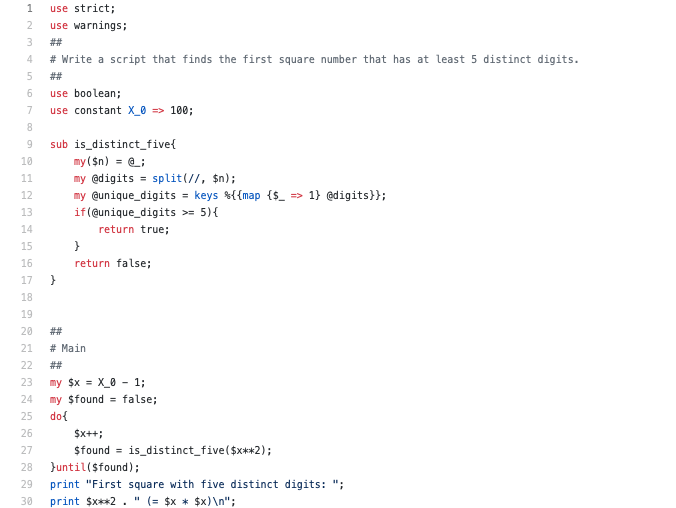Click line number 1 in the gutter
The height and width of the screenshot is (508, 676).
click(29, 8)
